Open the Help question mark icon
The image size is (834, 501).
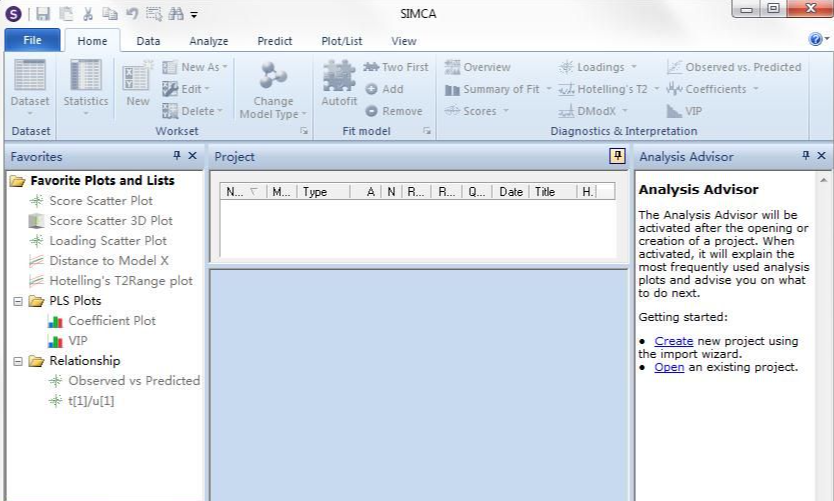(815, 39)
